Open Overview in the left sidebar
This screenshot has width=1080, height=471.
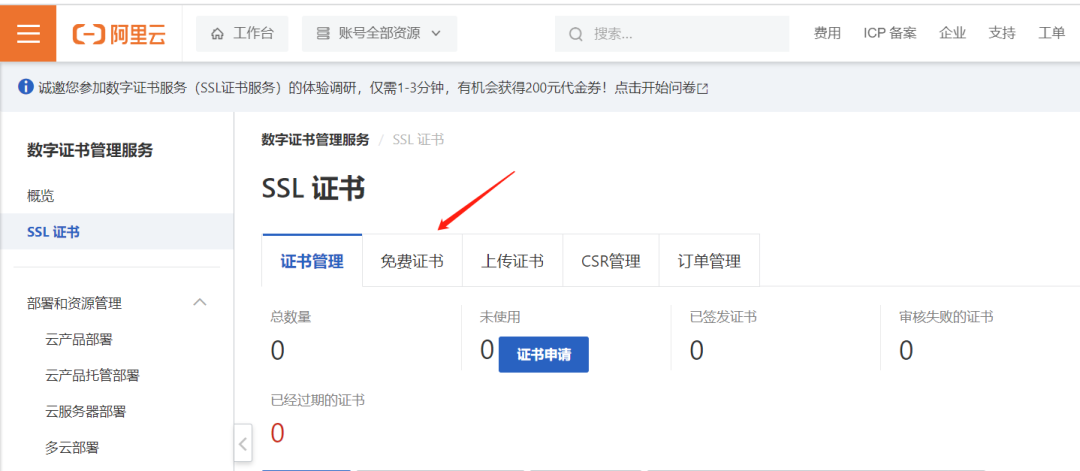41,196
